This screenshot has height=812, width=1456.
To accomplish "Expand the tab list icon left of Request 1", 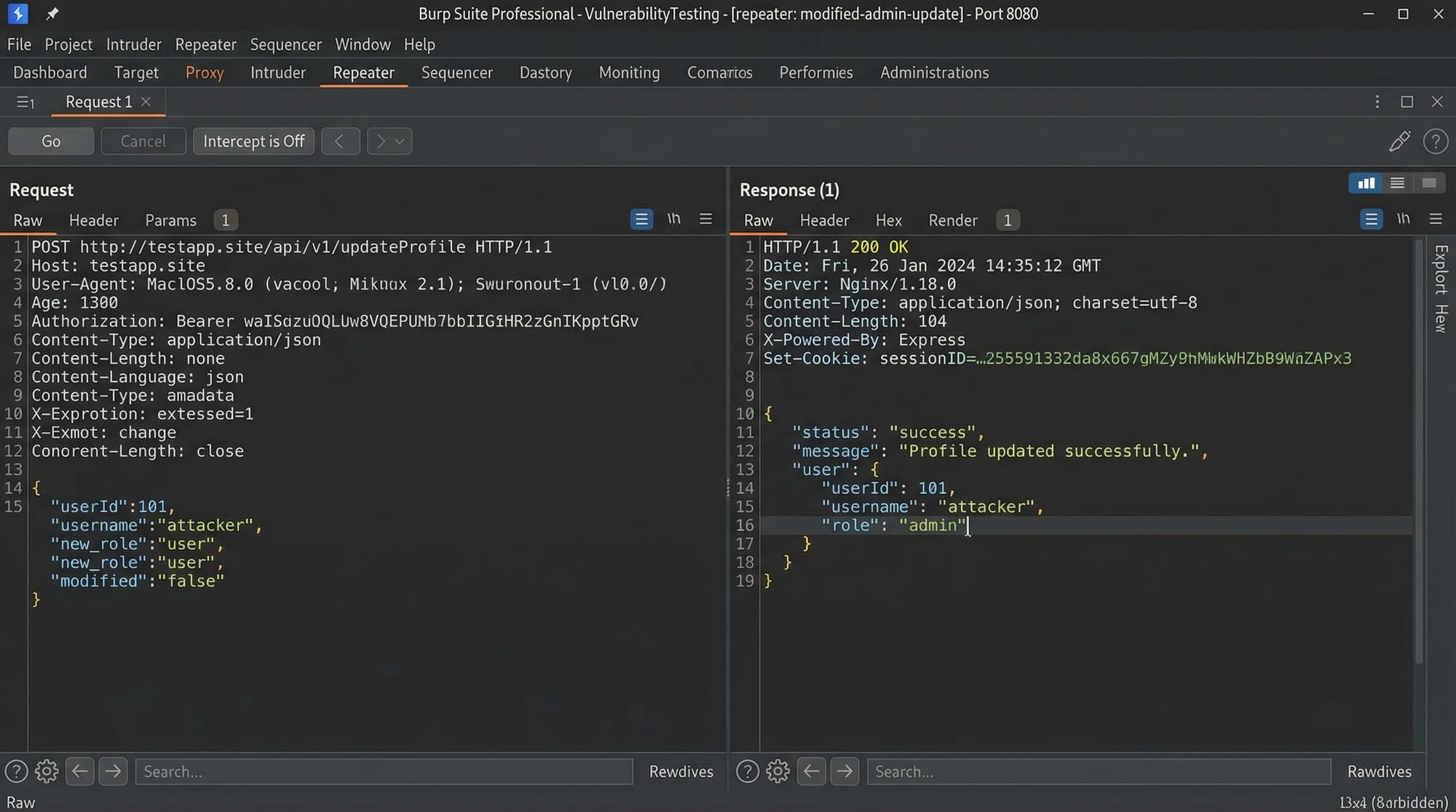I will pos(25,102).
